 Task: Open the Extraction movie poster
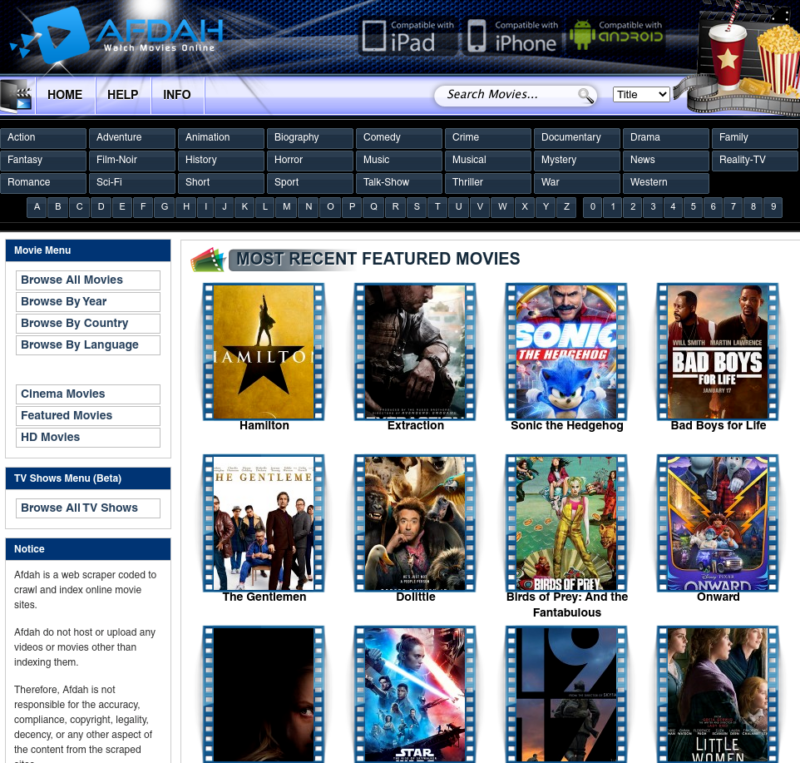click(415, 352)
